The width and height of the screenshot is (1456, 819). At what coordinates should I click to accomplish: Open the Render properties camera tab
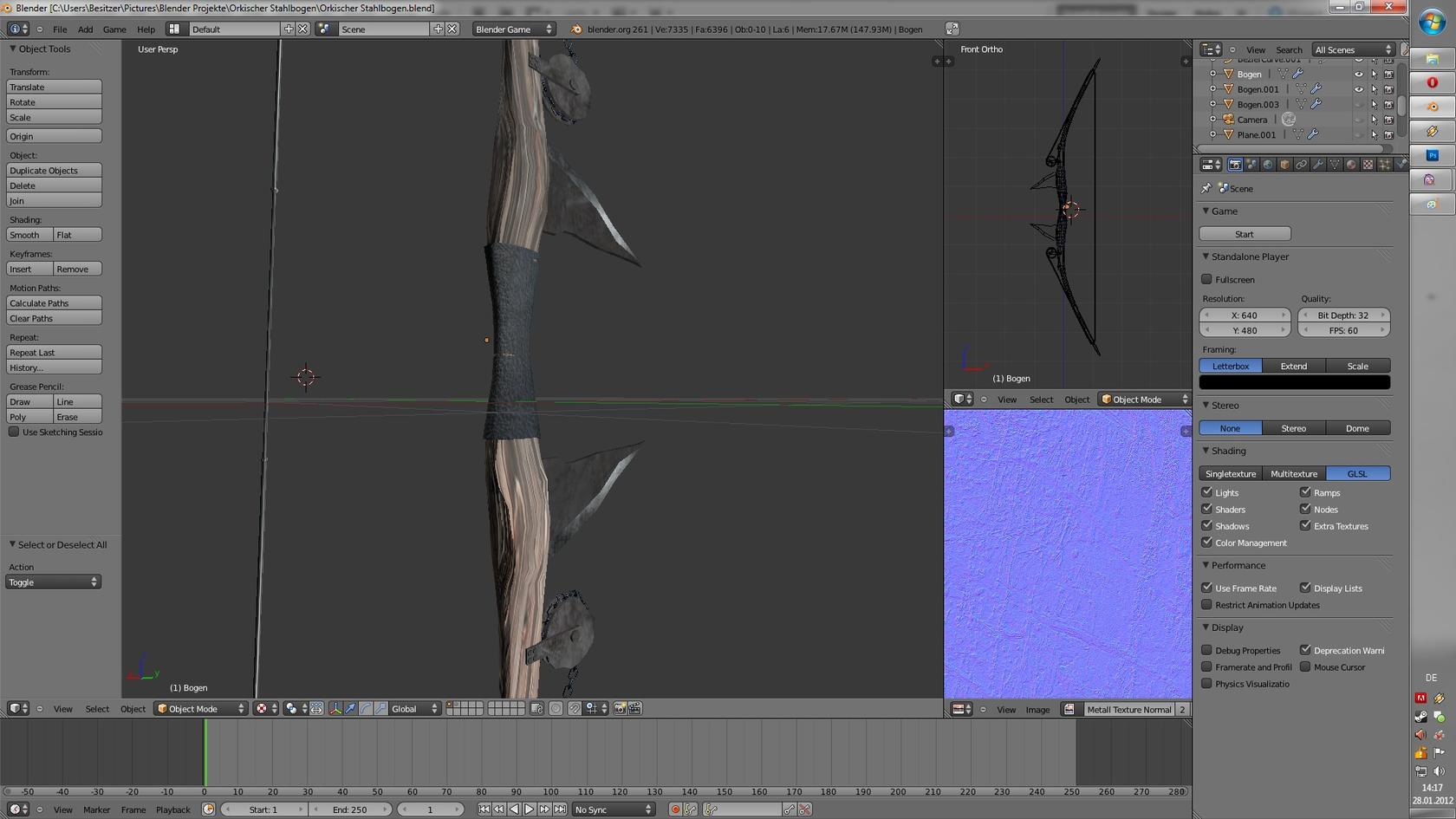coord(1235,165)
